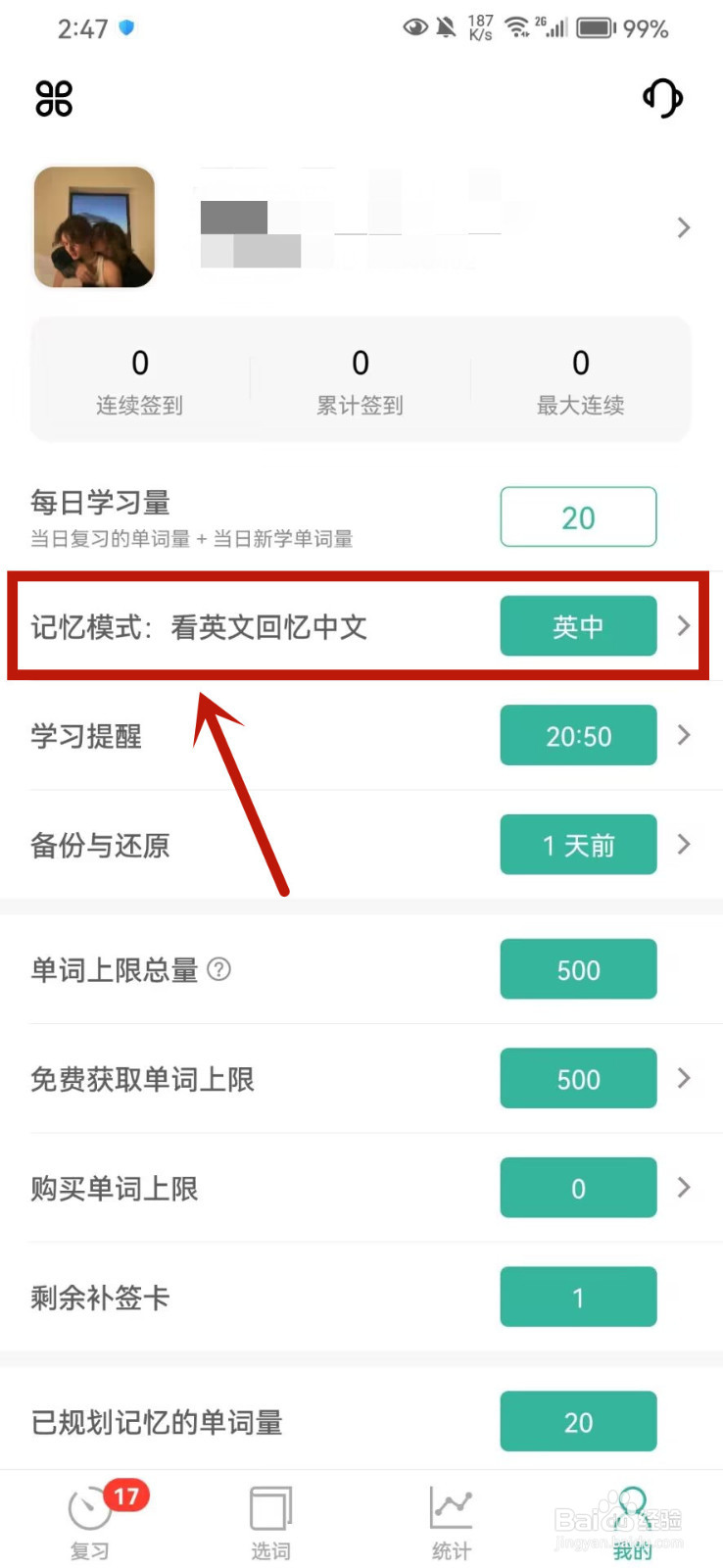Tap the 购买单词上限 value button
Image resolution: width=723 pixels, height=1568 pixels.
click(578, 1188)
